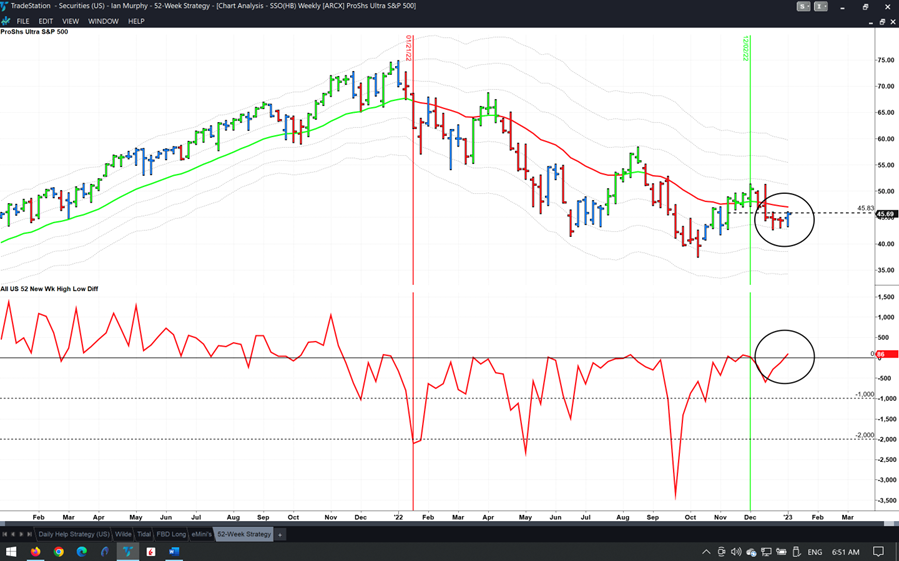
Task: Activate TradeStation taskbar icon
Action: (x=128, y=552)
